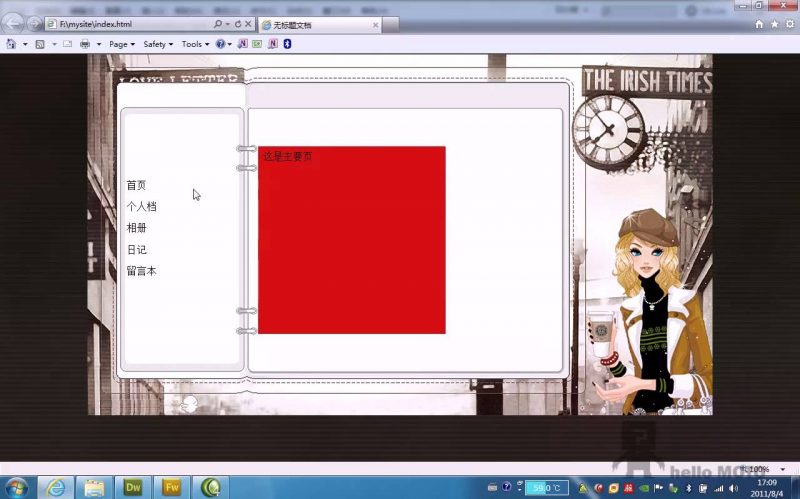
Task: Click the Forward navigation arrow
Action: 34,23
